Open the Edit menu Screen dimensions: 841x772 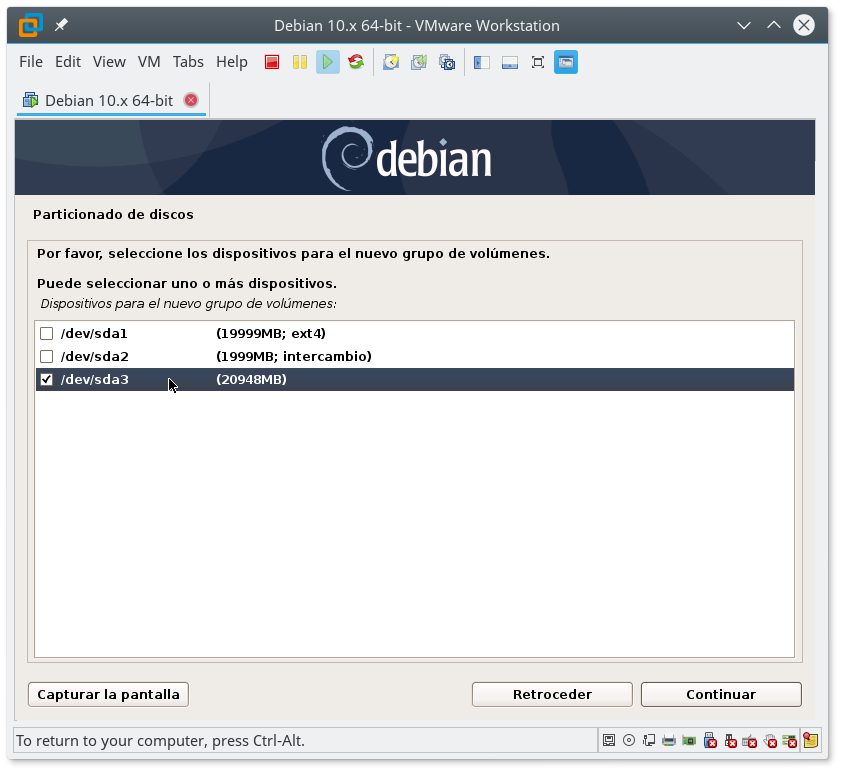point(68,62)
